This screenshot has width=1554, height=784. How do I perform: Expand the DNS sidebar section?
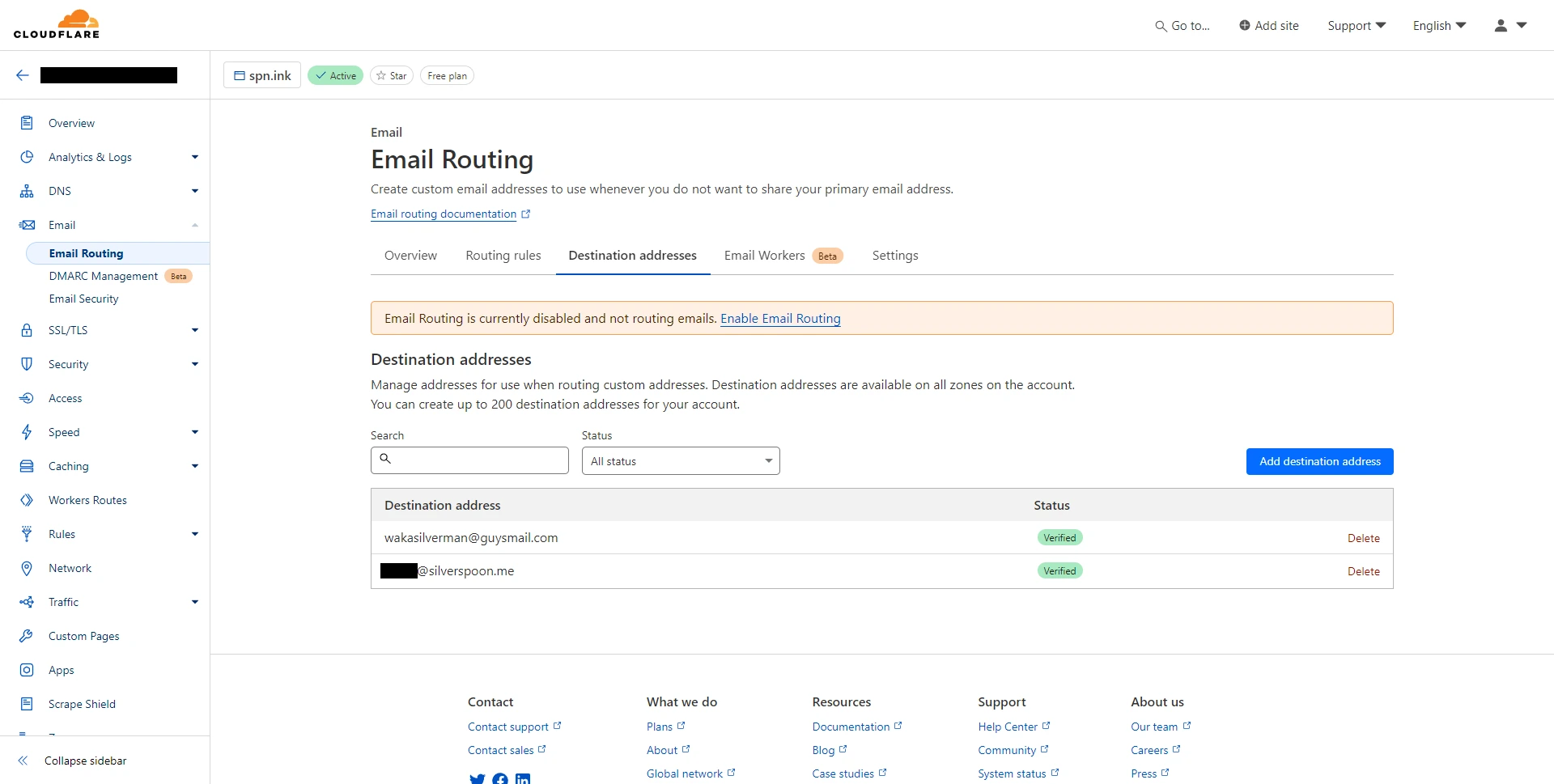point(194,191)
